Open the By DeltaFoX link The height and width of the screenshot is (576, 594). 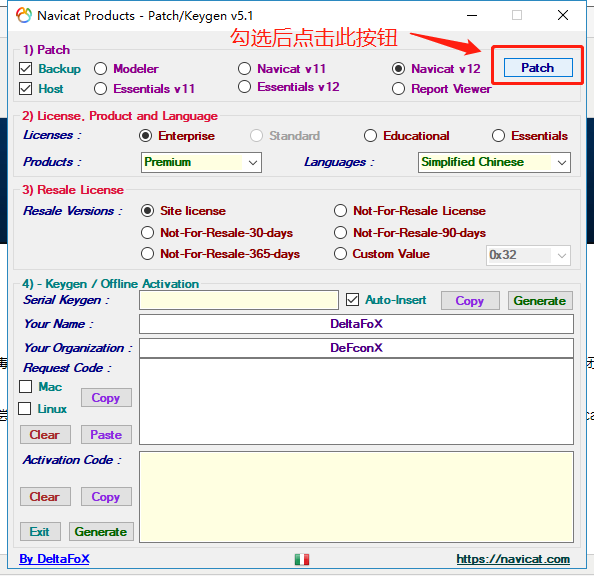point(54,559)
